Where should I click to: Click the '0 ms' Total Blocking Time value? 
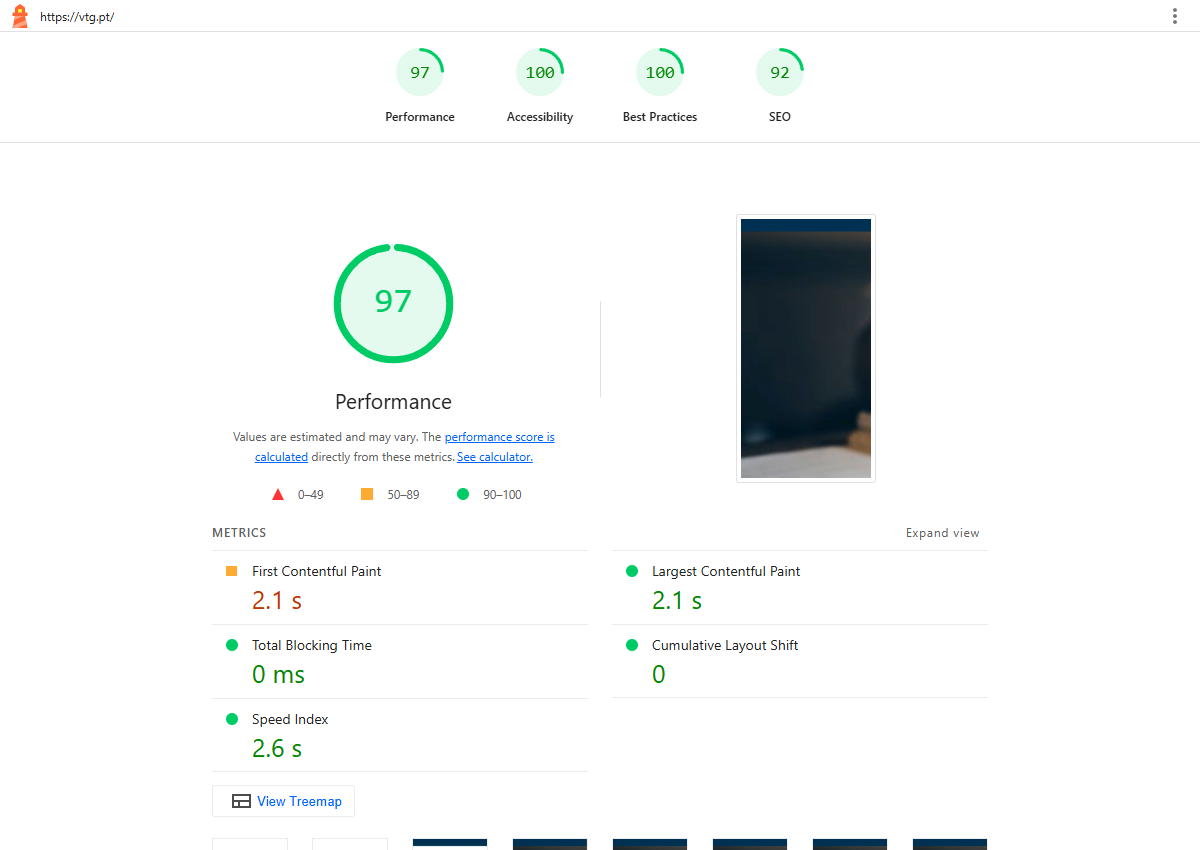point(278,674)
